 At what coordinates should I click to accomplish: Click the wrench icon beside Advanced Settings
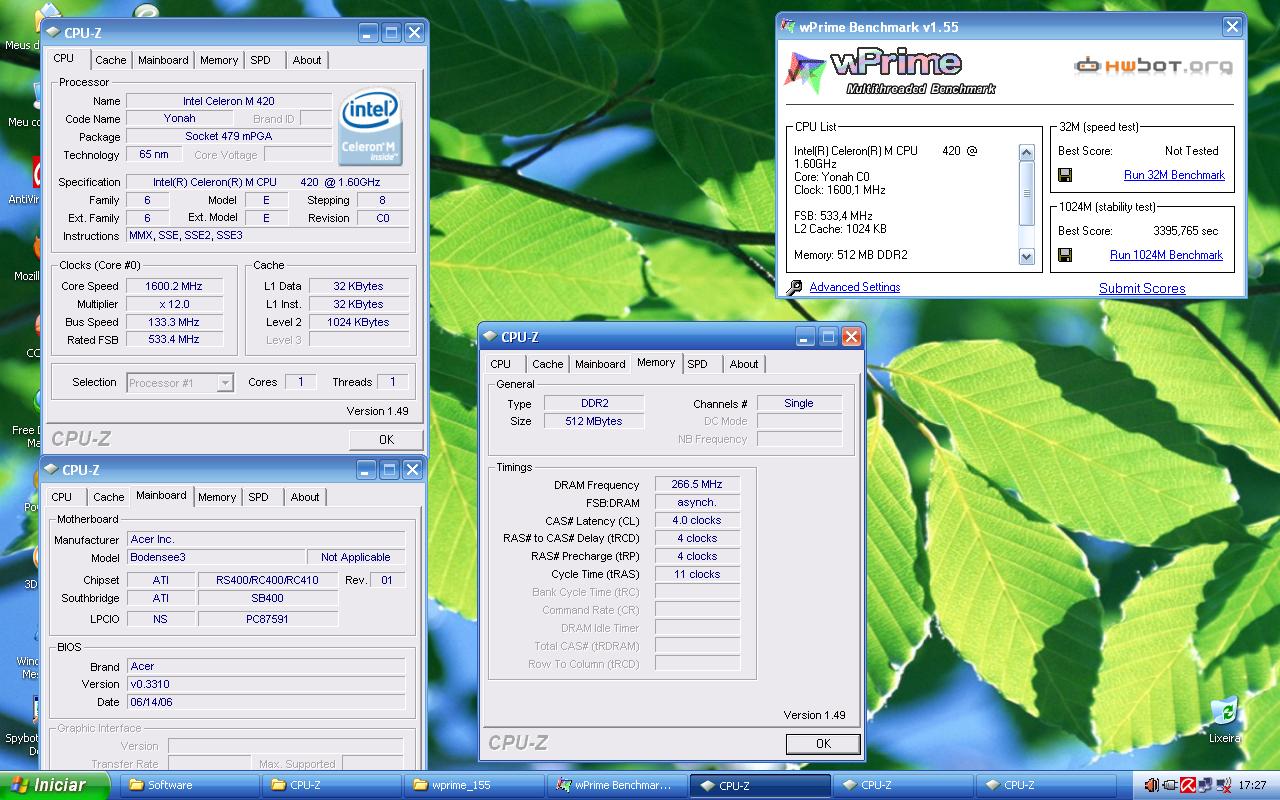[x=794, y=287]
